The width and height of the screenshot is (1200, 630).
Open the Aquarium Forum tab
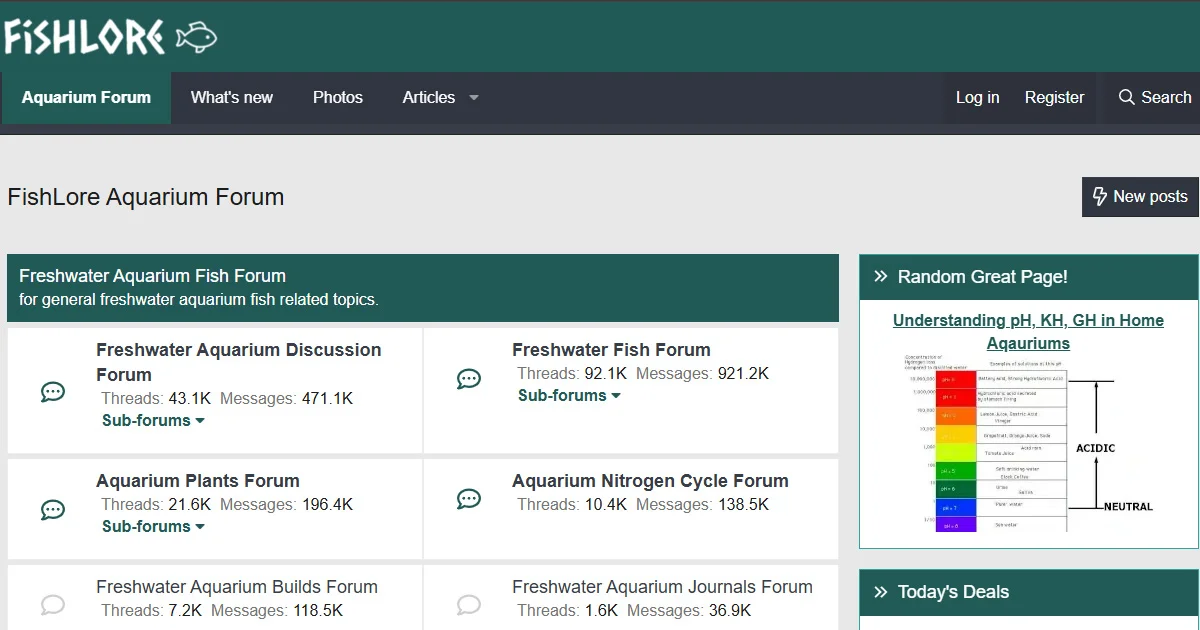tap(86, 98)
